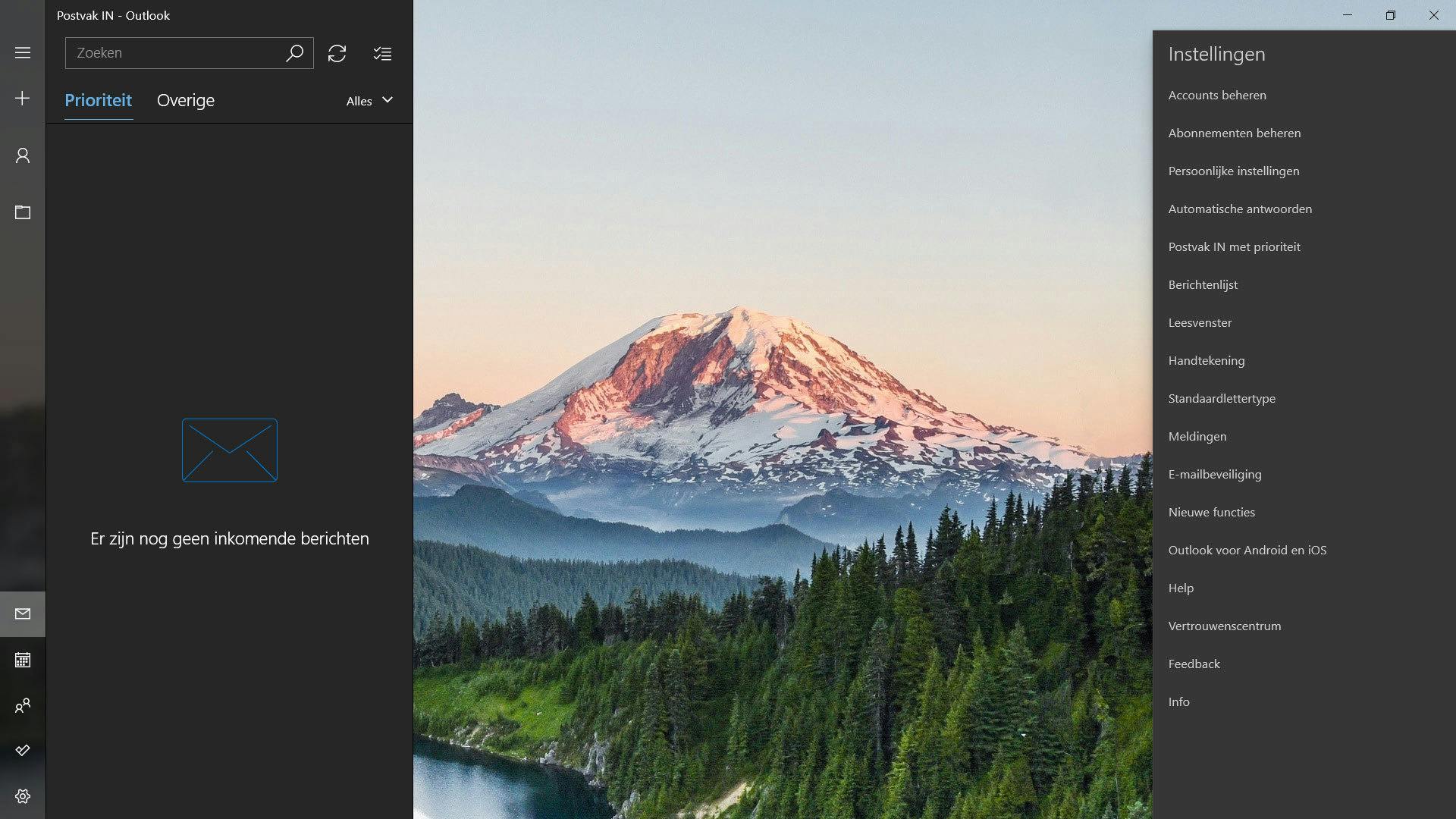This screenshot has width=1456, height=819.
Task: Open Automatische antwoorden option
Action: point(1239,209)
